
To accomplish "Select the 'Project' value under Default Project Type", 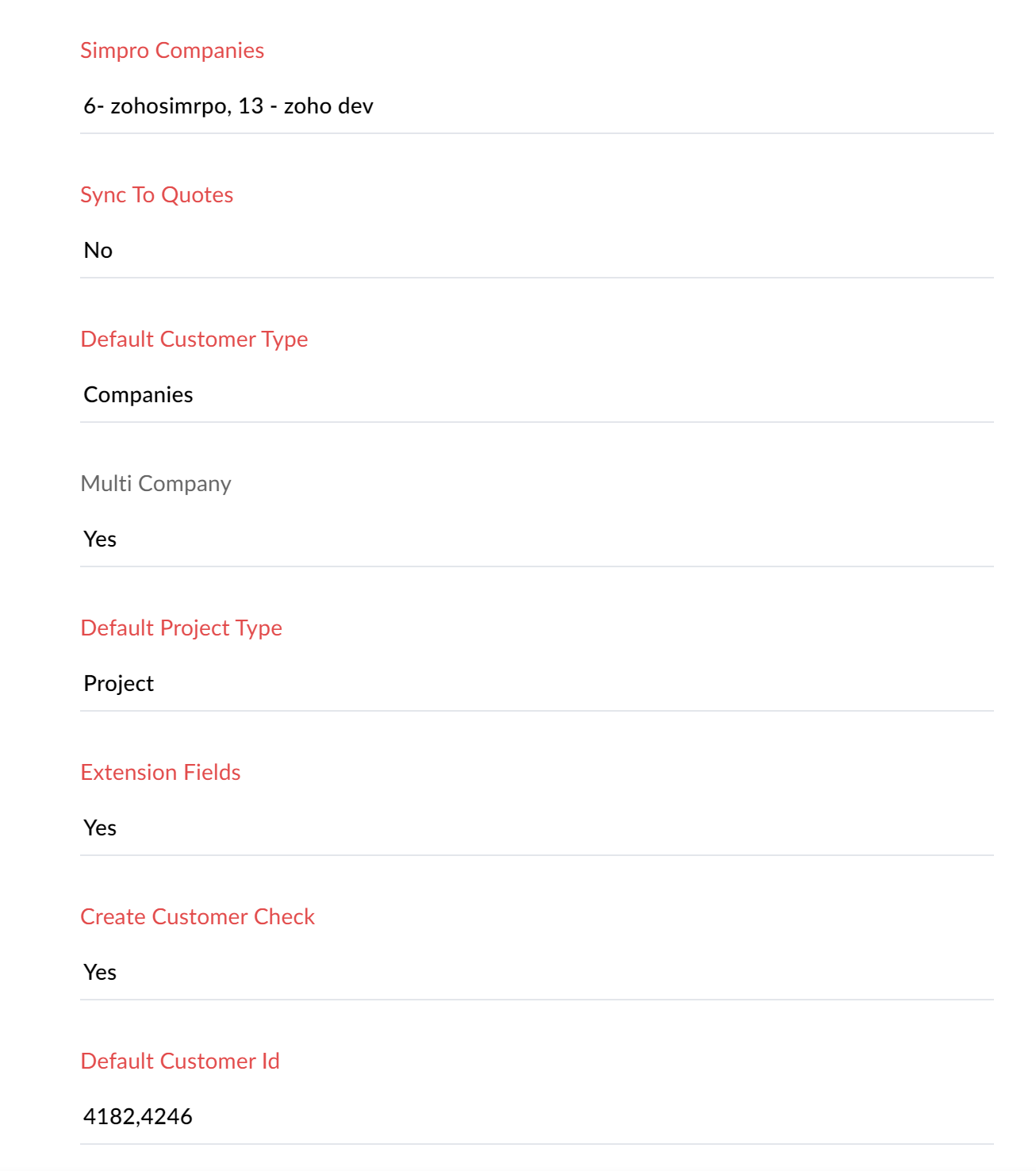I will (119, 683).
